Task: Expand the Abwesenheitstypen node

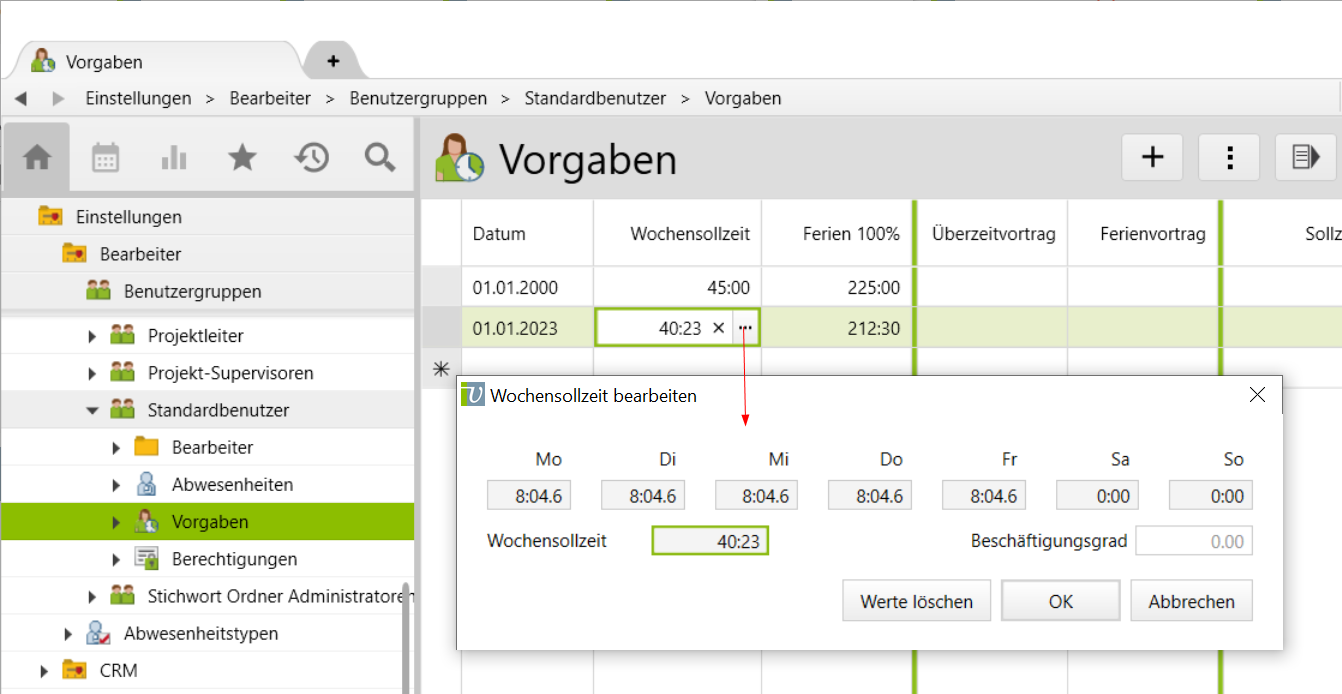Action: pos(68,634)
